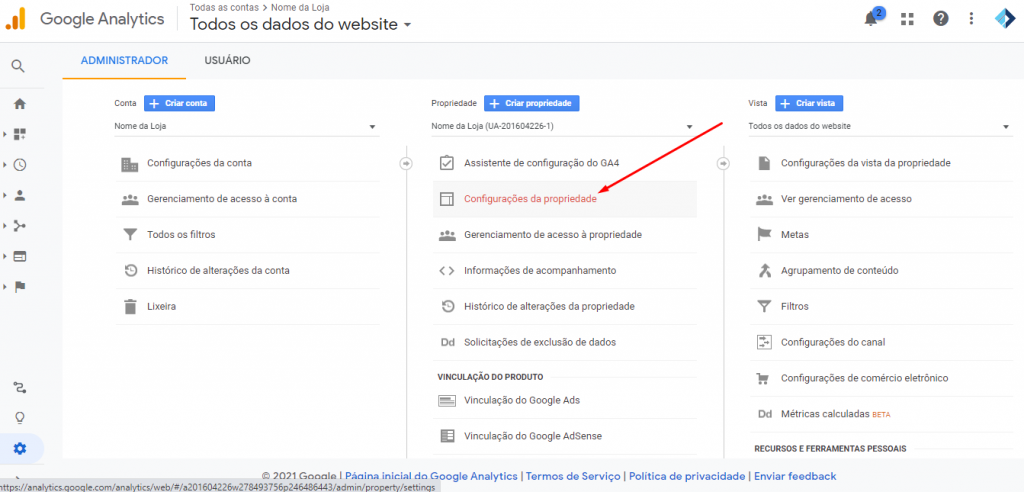The height and width of the screenshot is (492, 1024).
Task: Open the Nome da Loja account dropdown
Action: pyautogui.click(x=246, y=126)
